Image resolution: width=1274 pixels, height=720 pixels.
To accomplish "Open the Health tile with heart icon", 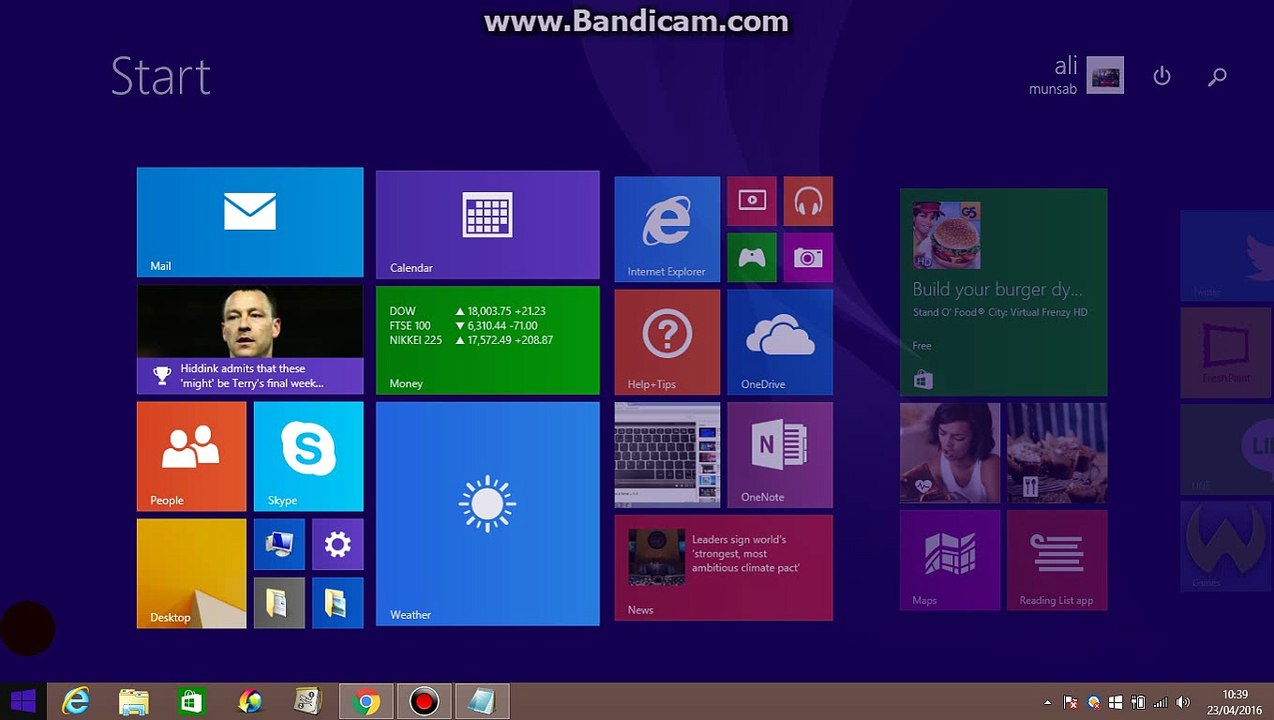I will 950,453.
